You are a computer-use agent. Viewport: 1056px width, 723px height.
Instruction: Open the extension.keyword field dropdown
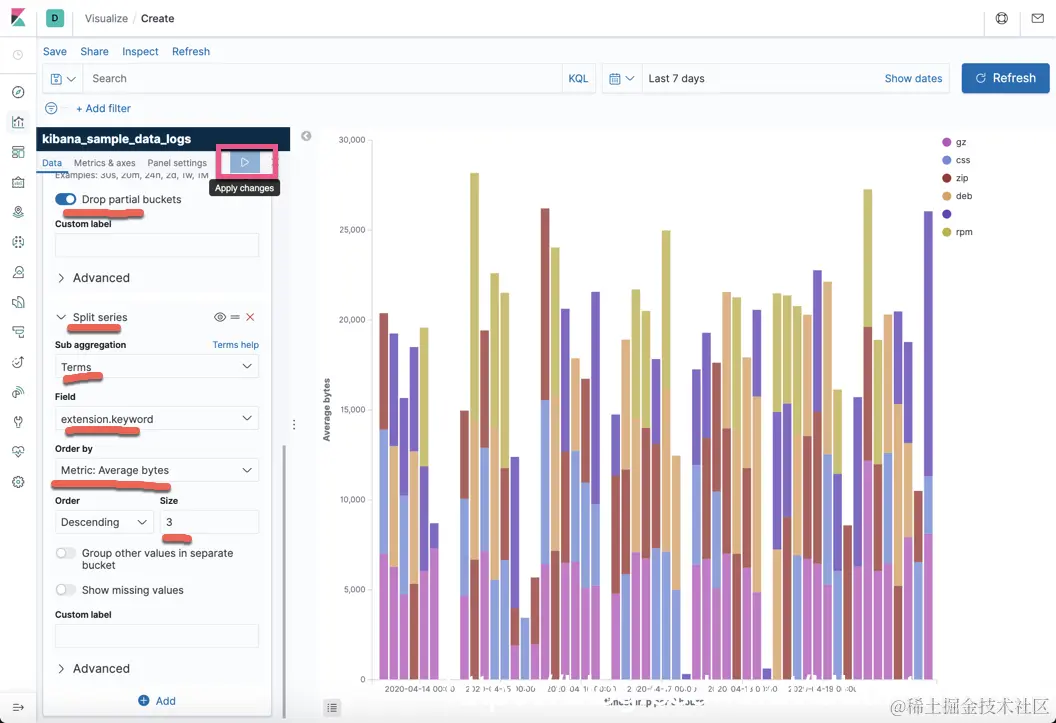pyautogui.click(x=157, y=418)
